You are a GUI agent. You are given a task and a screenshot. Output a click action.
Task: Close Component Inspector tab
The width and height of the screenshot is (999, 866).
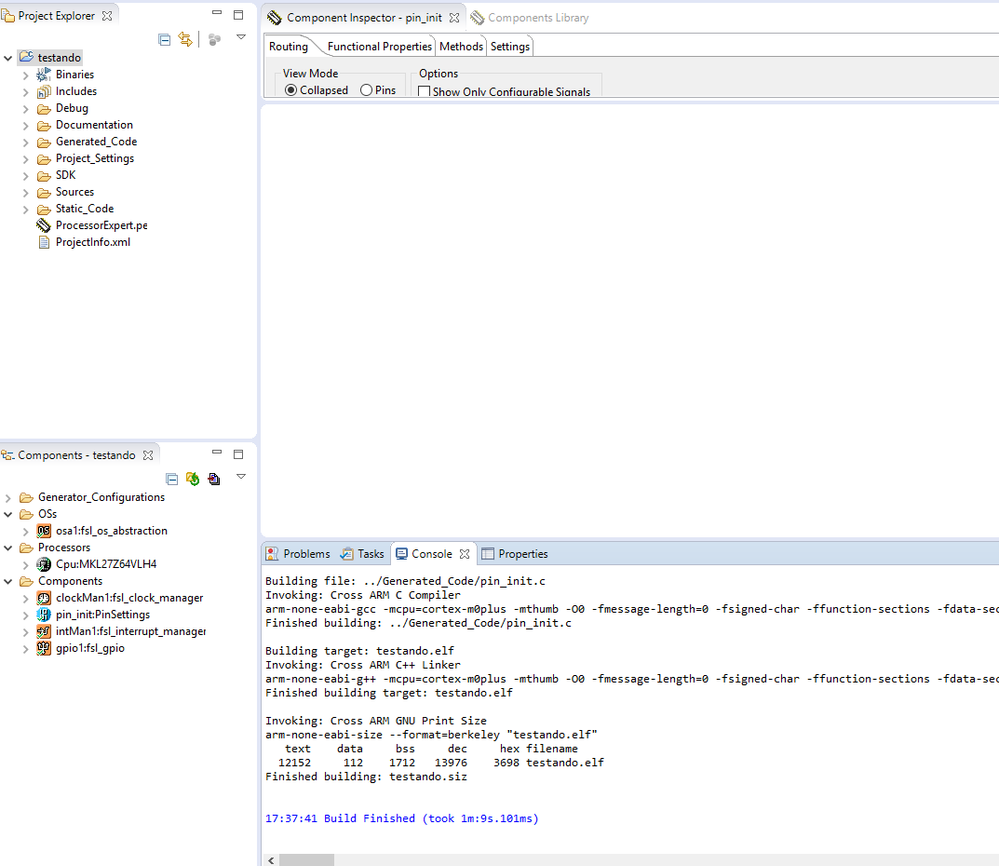(454, 18)
